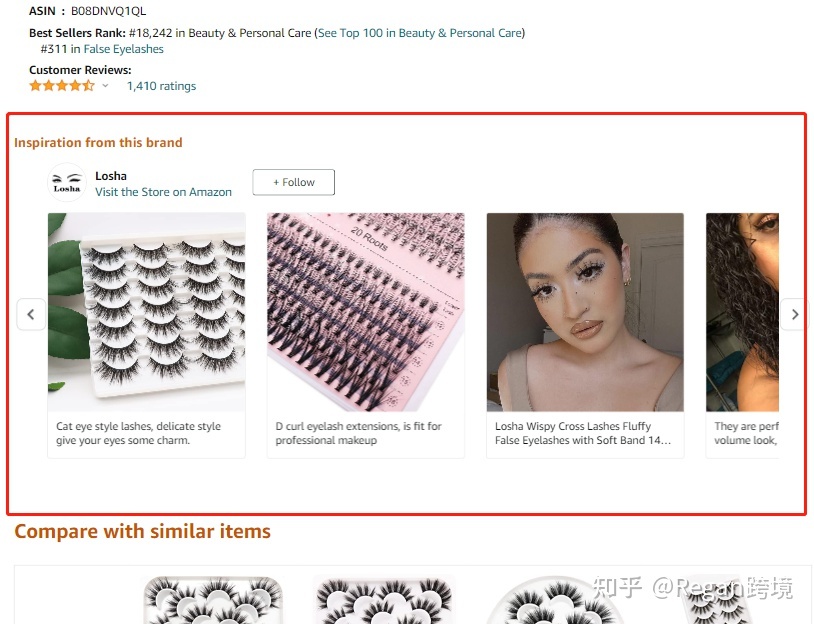Select second similar item lash thumbnail
This screenshot has height=624, width=814.
click(385, 600)
